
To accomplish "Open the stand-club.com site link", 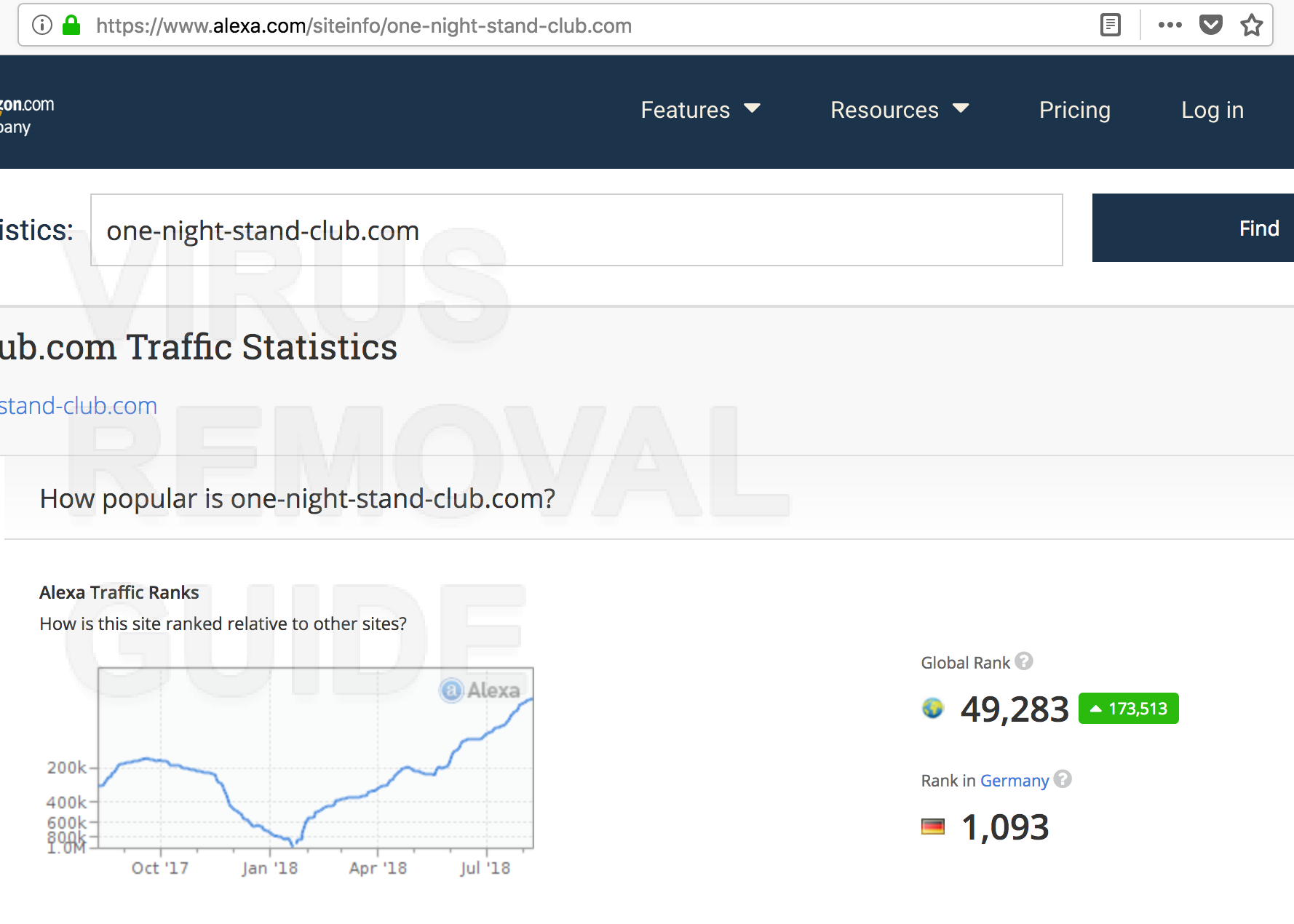I will pos(78,405).
